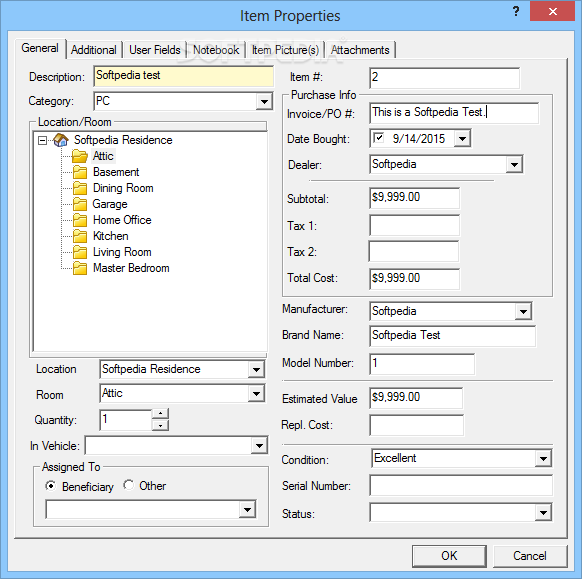Click the Item # input field

point(445,78)
